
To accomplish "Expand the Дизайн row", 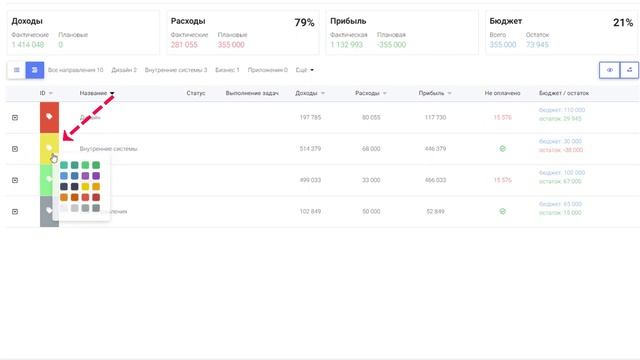I will click(15, 118).
